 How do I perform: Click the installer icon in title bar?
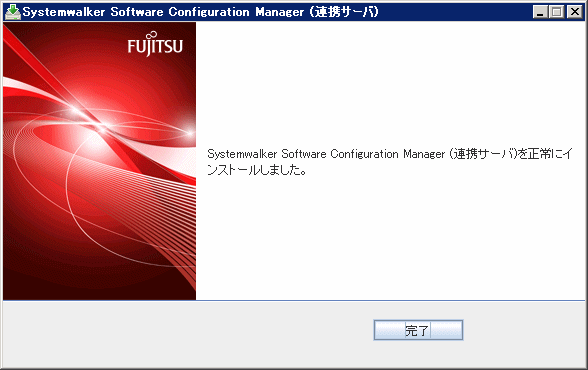[x=13, y=12]
